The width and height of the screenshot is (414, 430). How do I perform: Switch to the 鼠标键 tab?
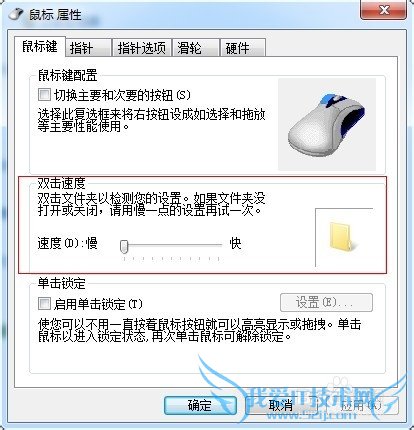click(x=40, y=46)
